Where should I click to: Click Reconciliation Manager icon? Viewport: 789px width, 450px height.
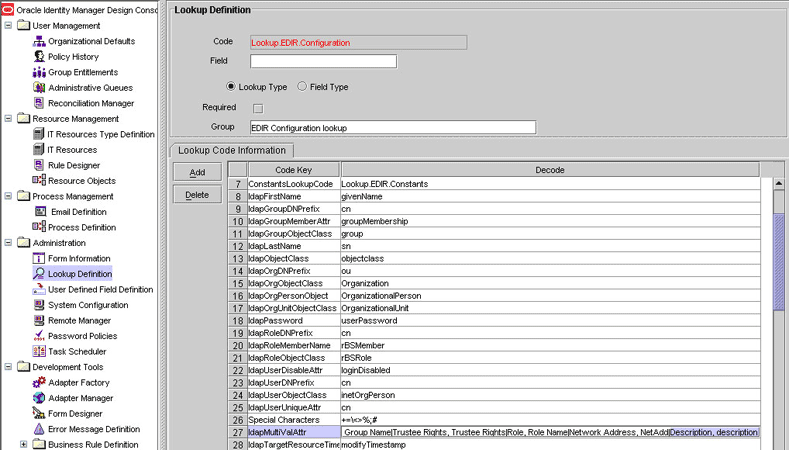(39, 103)
